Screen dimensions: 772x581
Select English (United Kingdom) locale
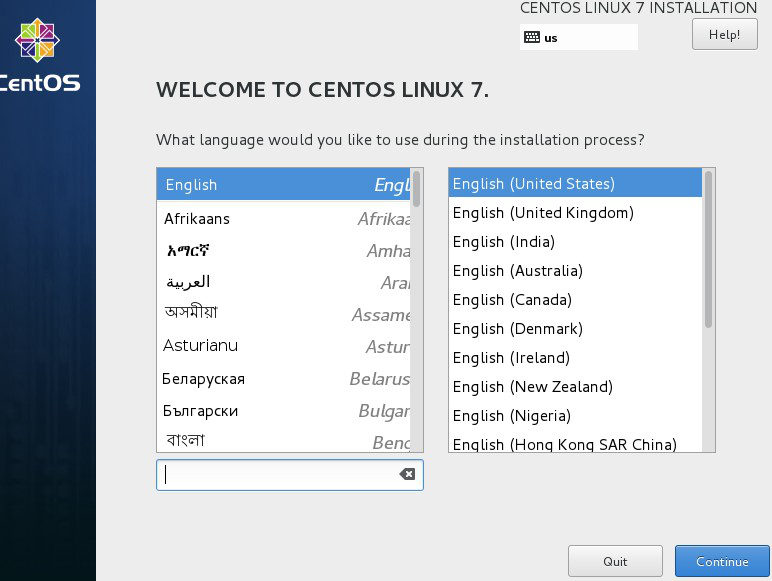[543, 213]
